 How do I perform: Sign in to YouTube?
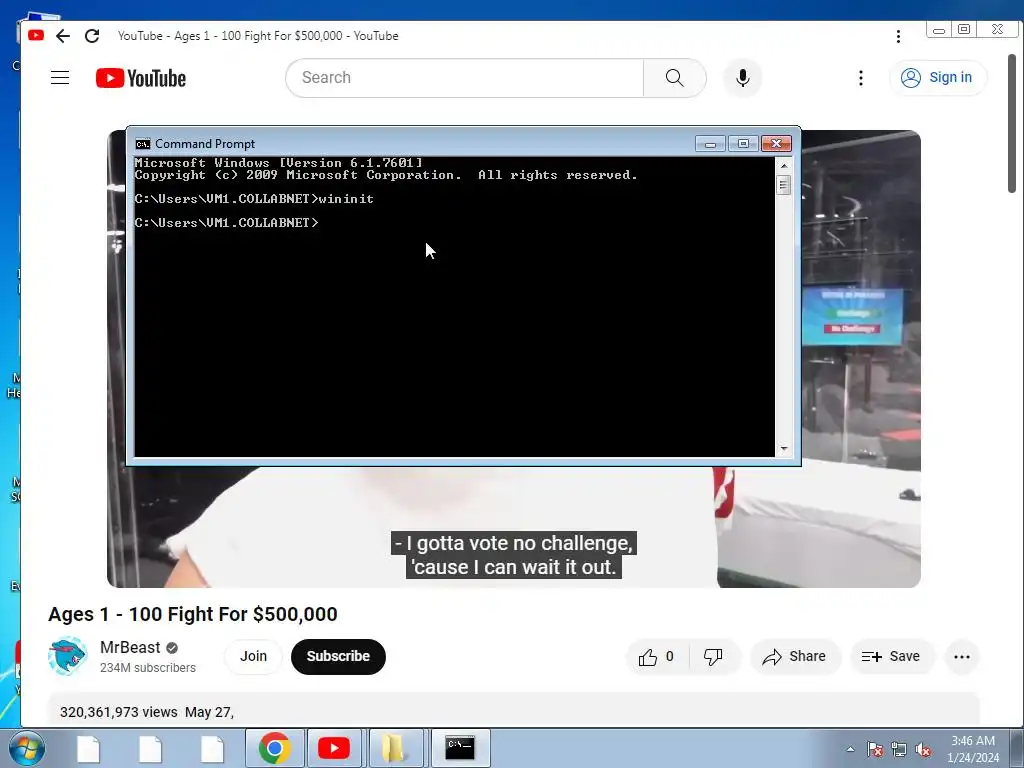click(x=937, y=78)
